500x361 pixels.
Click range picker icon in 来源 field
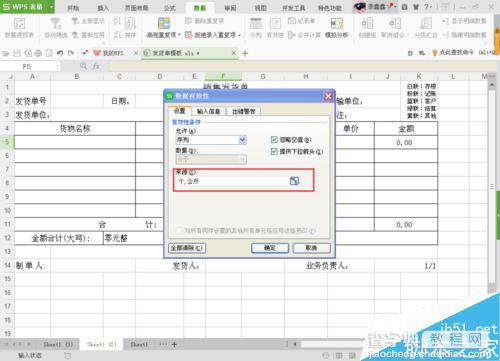pos(294,181)
